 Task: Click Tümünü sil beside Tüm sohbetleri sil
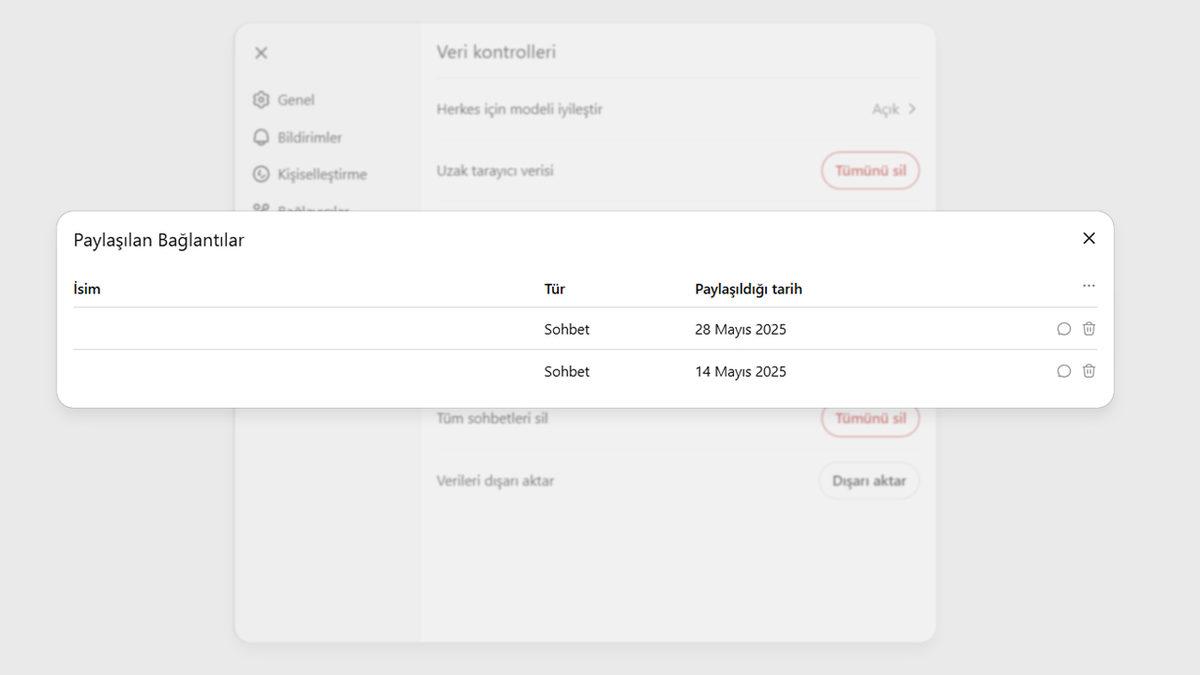[870, 418]
